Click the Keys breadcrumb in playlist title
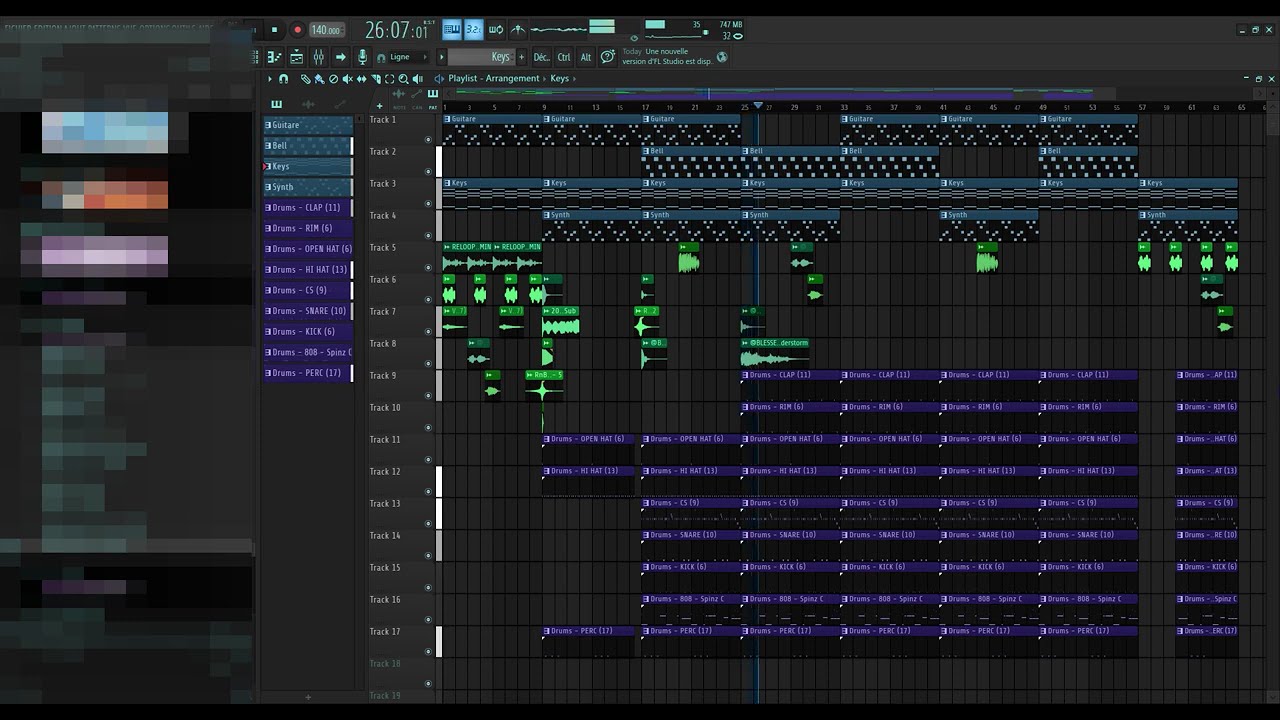This screenshot has height=720, width=1280. [x=559, y=79]
